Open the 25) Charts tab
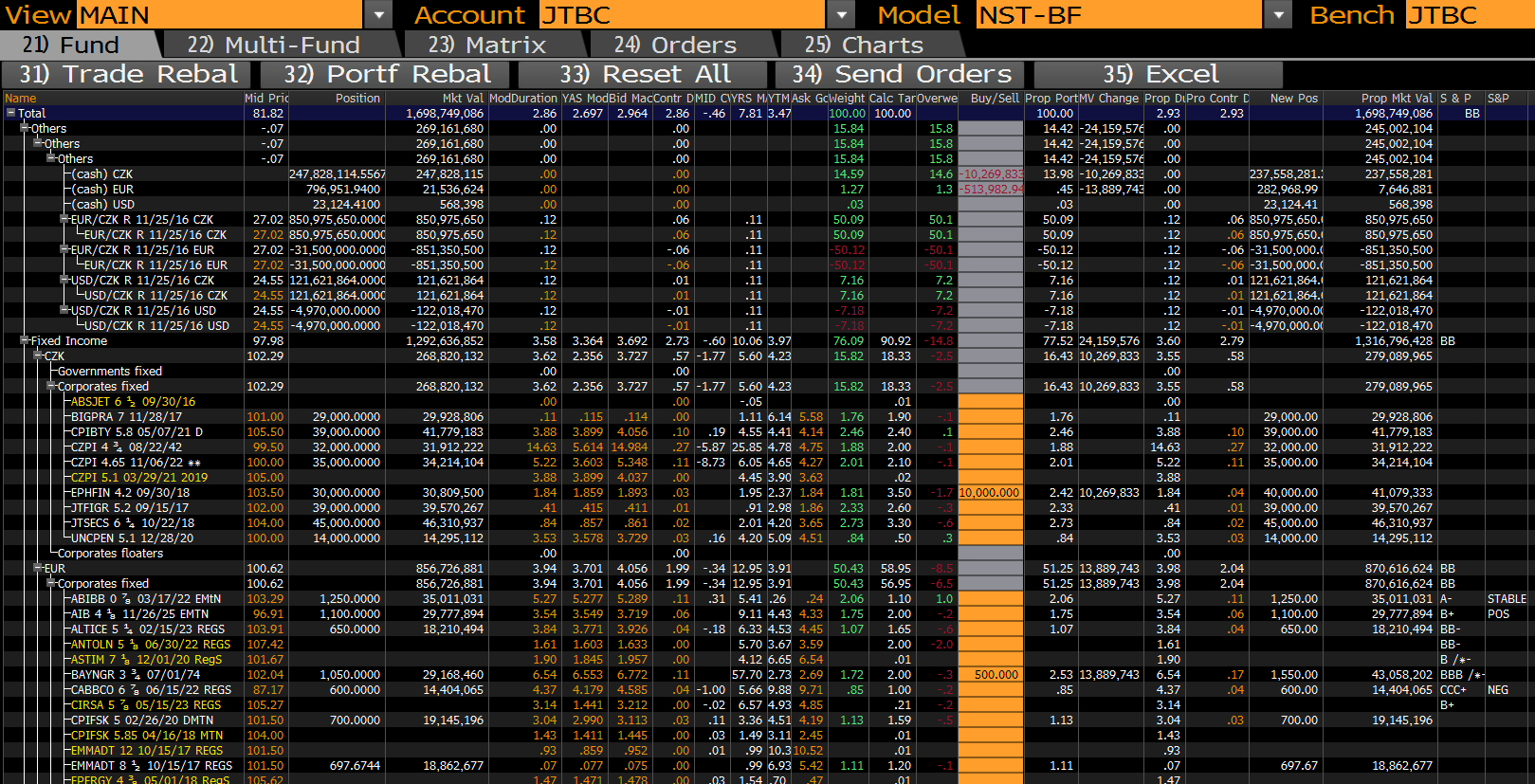Screen dimensions: 1535x784 coord(867,45)
